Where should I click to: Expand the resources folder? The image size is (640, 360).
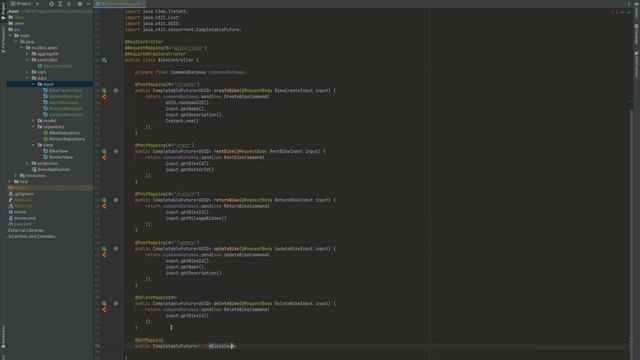click(16, 176)
